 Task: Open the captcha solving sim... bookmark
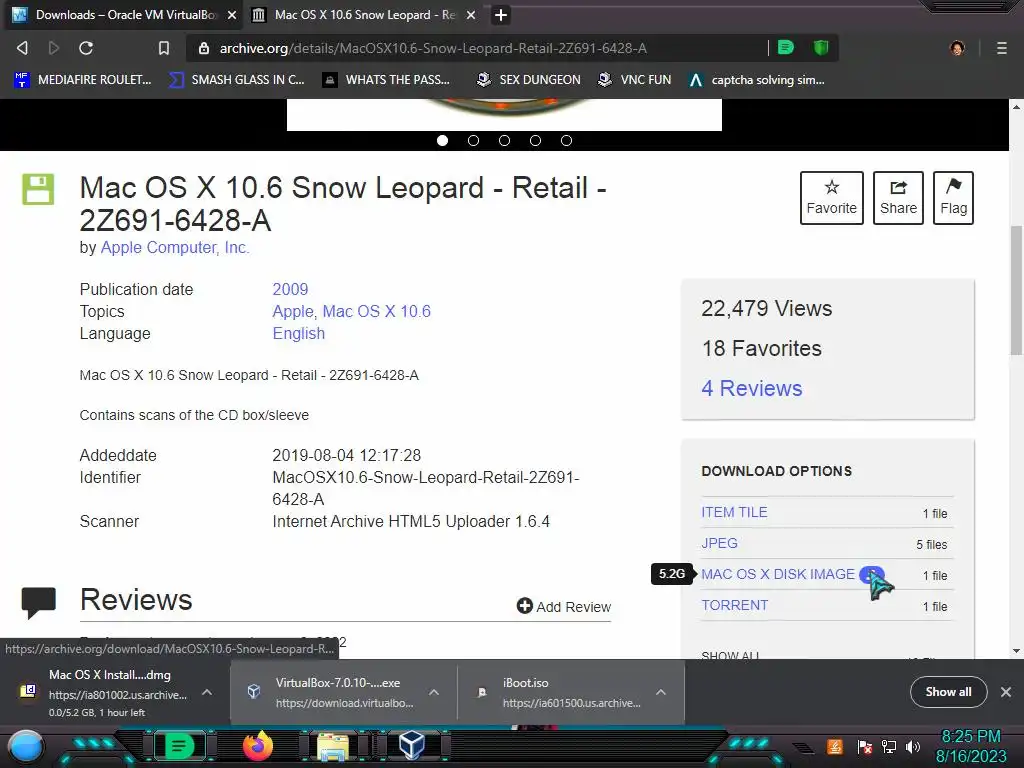click(x=756, y=80)
